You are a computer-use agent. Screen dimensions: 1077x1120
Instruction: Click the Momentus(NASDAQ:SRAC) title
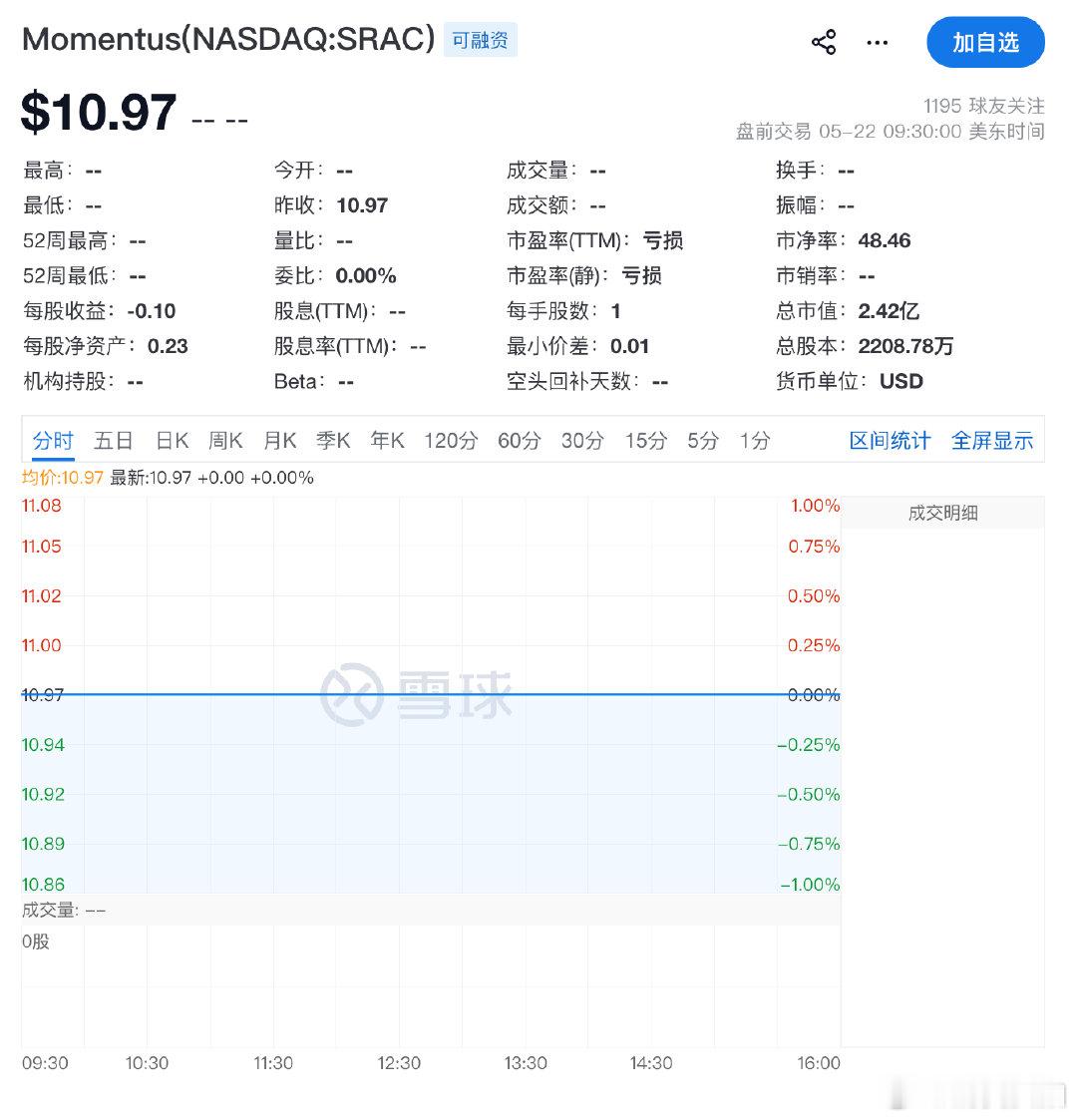point(228,39)
